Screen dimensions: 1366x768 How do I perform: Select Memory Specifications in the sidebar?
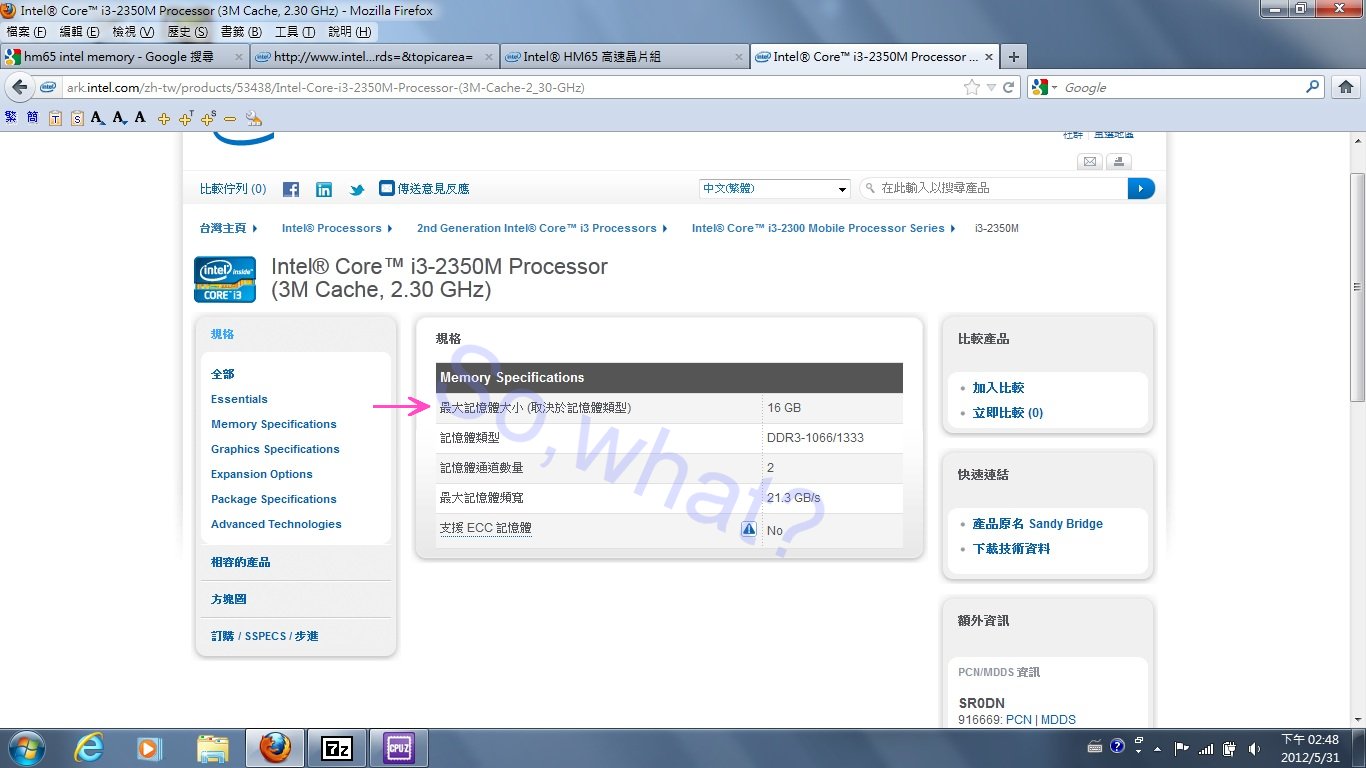(x=274, y=424)
